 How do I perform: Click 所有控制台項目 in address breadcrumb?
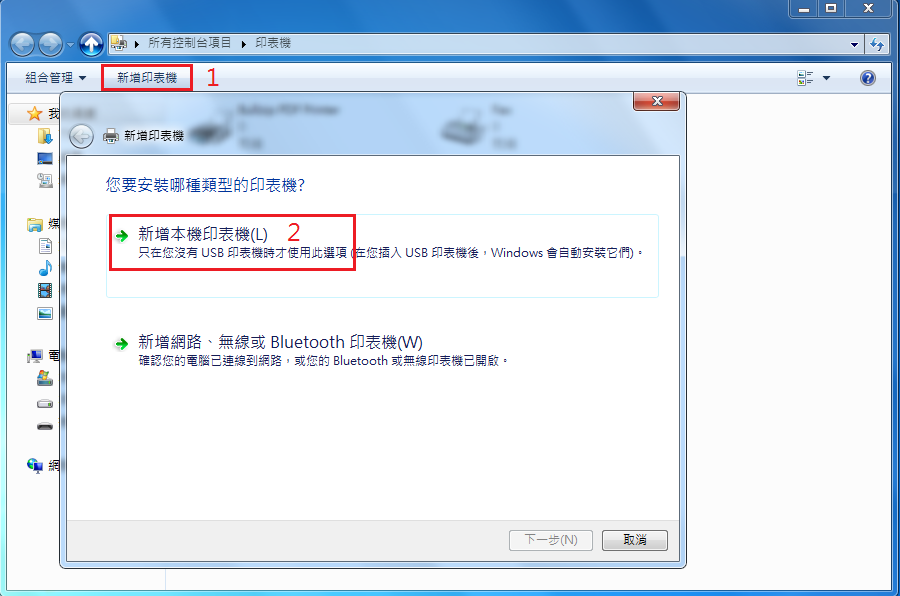pyautogui.click(x=189, y=43)
